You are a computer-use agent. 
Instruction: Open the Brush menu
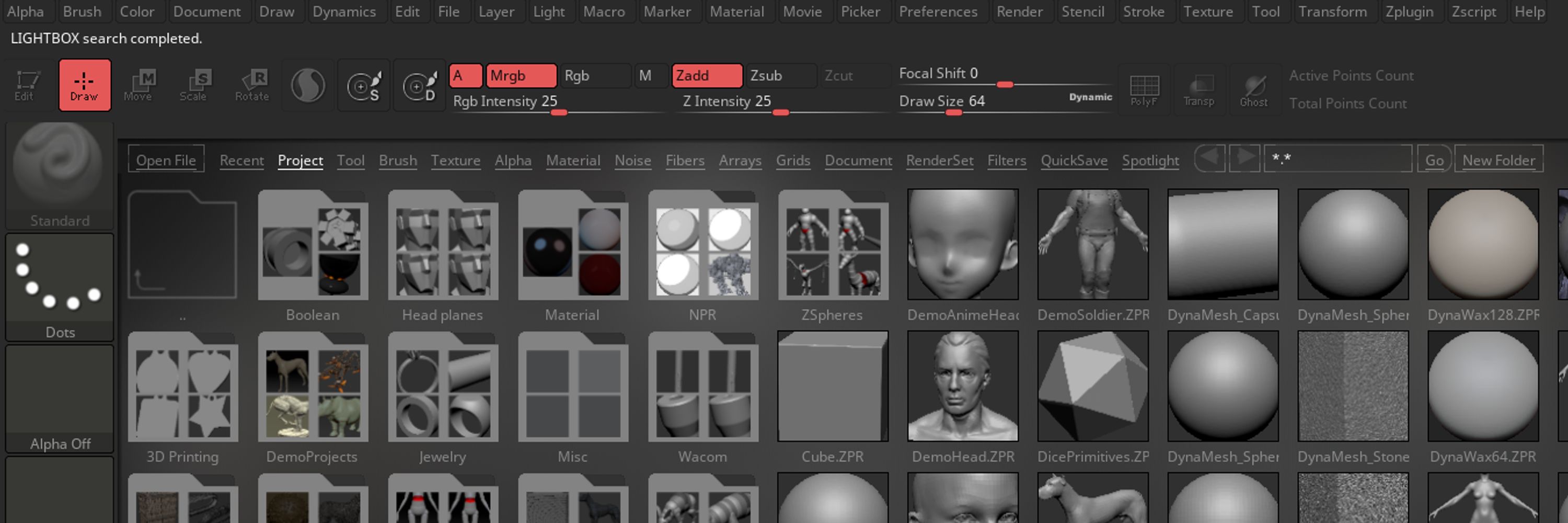82,12
